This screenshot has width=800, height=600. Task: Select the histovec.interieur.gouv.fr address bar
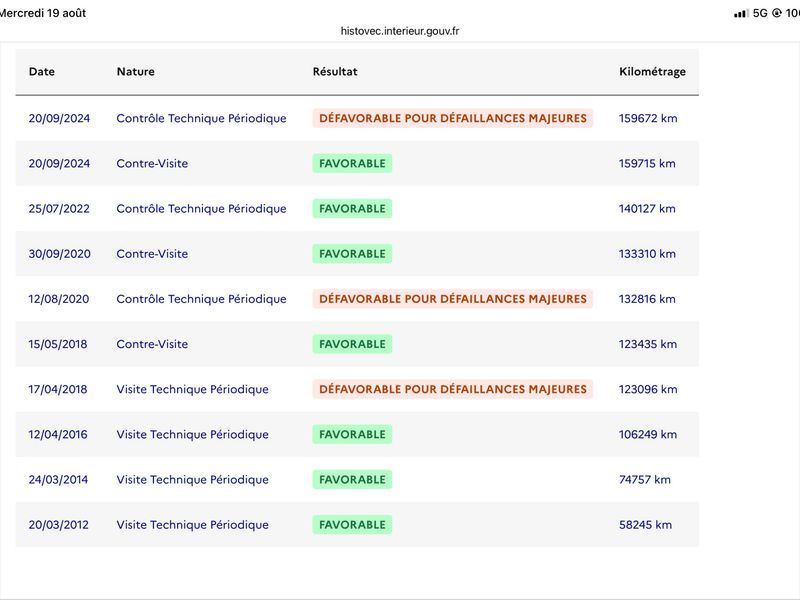coord(400,31)
